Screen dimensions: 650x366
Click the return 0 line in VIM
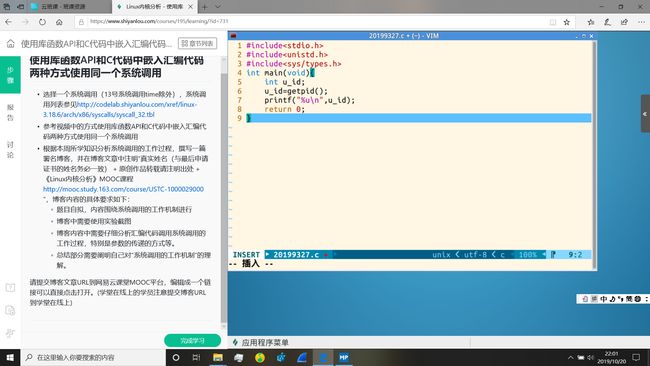pos(284,109)
